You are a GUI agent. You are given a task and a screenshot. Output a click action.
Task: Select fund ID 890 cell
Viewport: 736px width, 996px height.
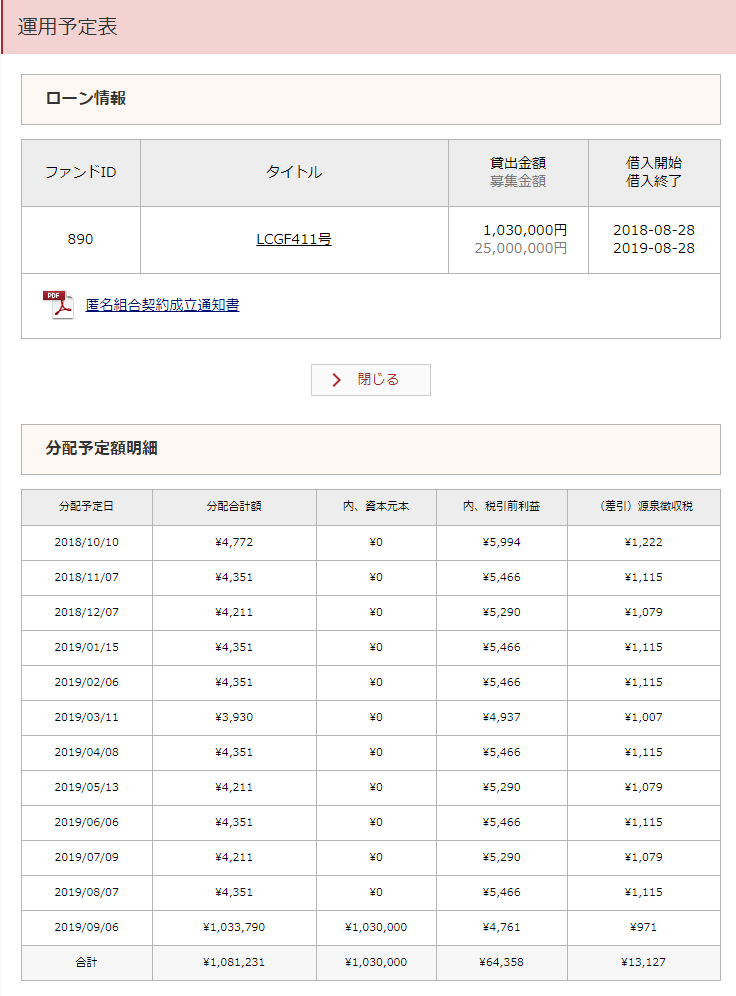click(81, 239)
